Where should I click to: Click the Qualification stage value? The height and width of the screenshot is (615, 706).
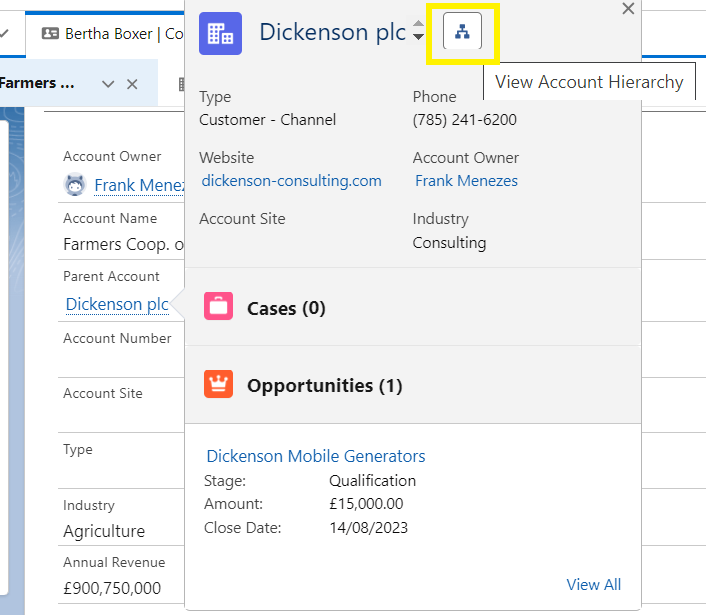[372, 480]
